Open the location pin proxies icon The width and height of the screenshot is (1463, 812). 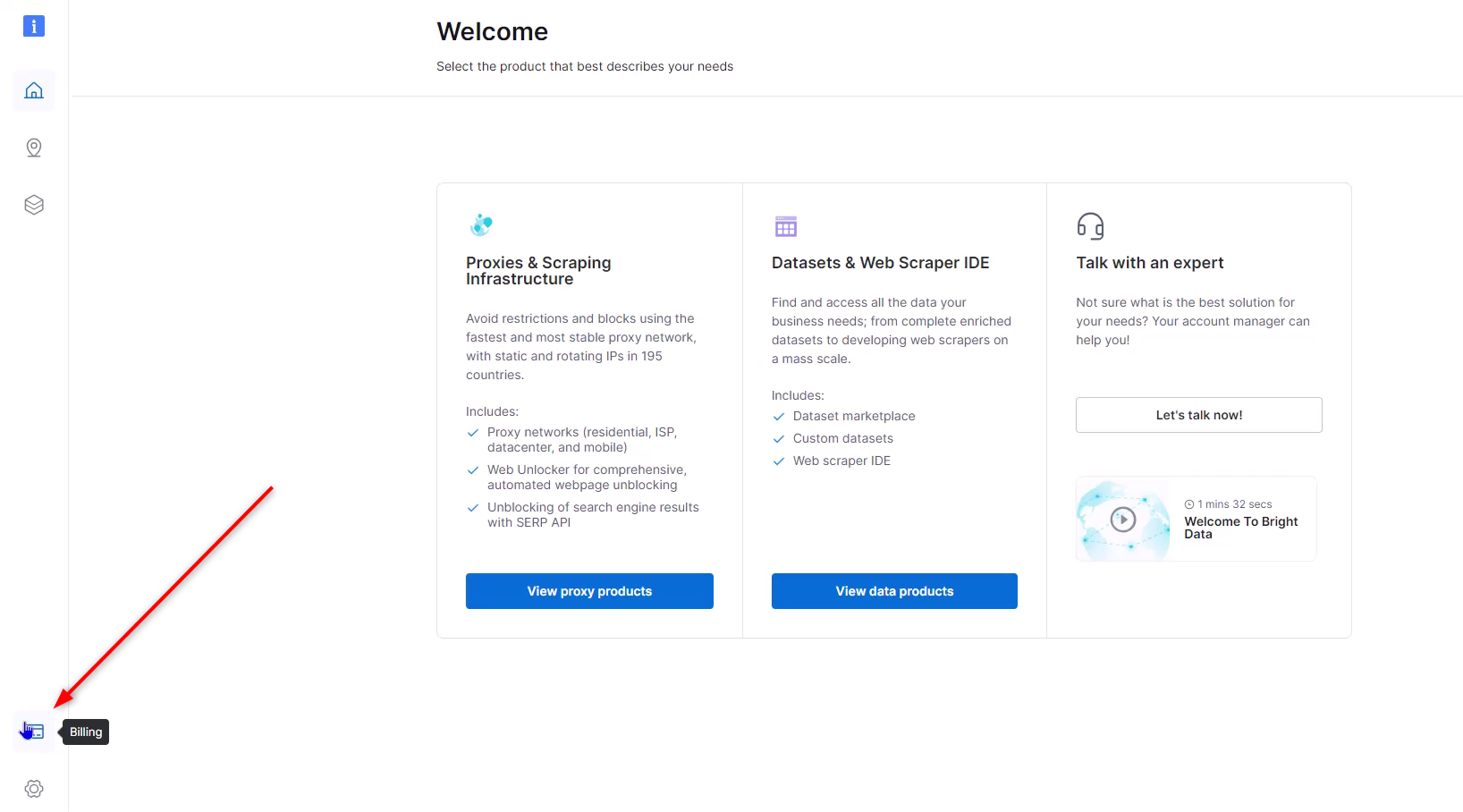click(34, 148)
